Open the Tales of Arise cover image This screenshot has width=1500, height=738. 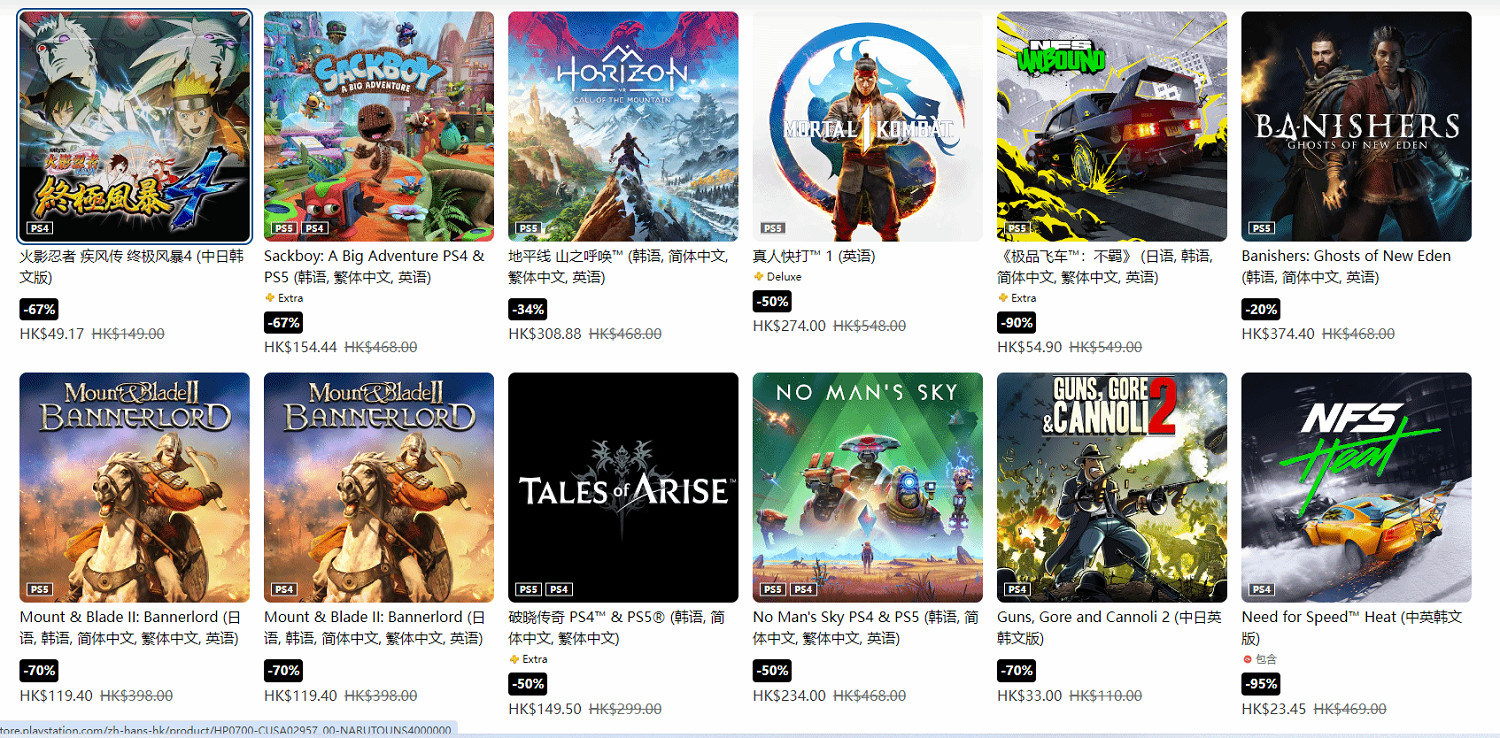click(623, 488)
